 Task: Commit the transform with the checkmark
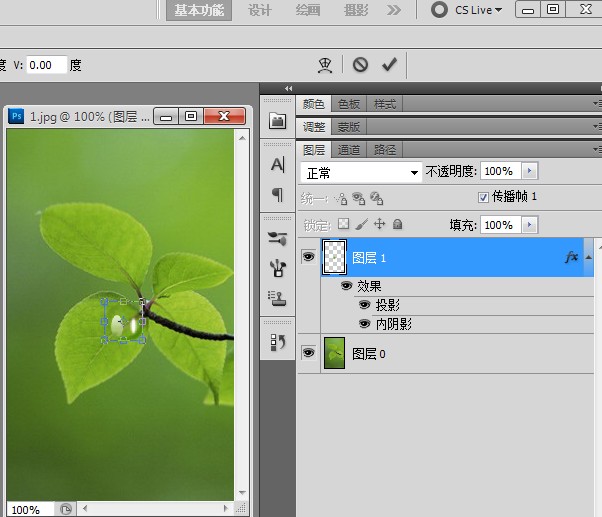[389, 64]
